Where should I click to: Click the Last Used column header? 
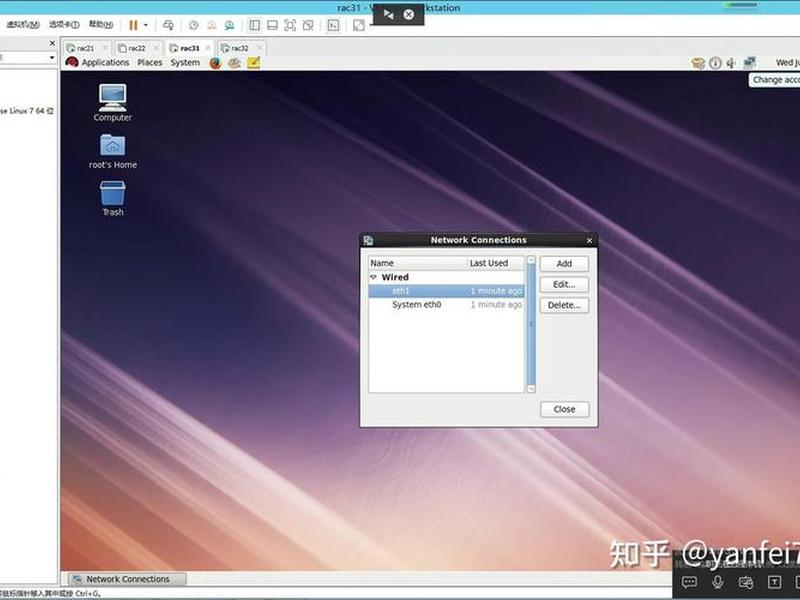(496, 263)
